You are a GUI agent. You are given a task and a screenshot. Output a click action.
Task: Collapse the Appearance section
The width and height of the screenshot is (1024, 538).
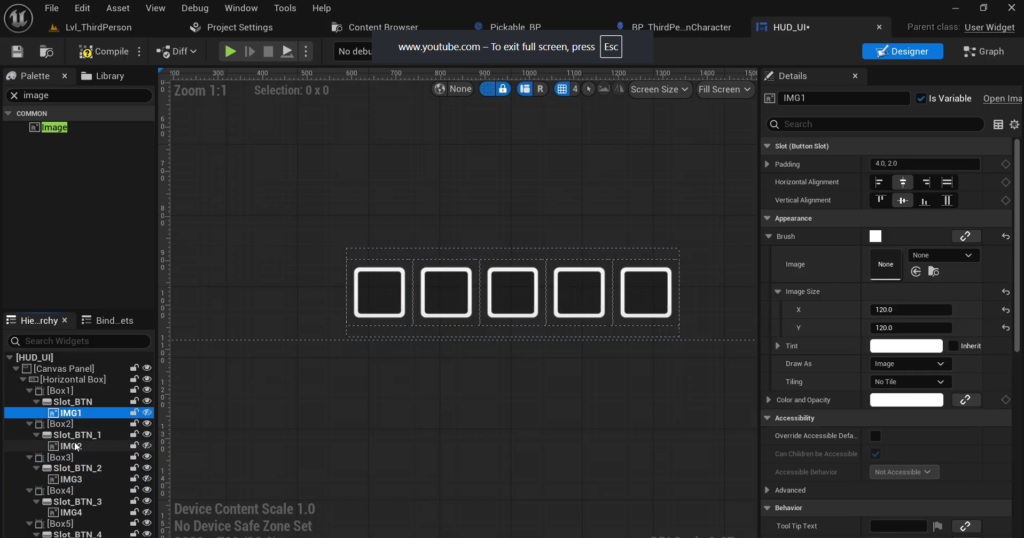click(767, 218)
